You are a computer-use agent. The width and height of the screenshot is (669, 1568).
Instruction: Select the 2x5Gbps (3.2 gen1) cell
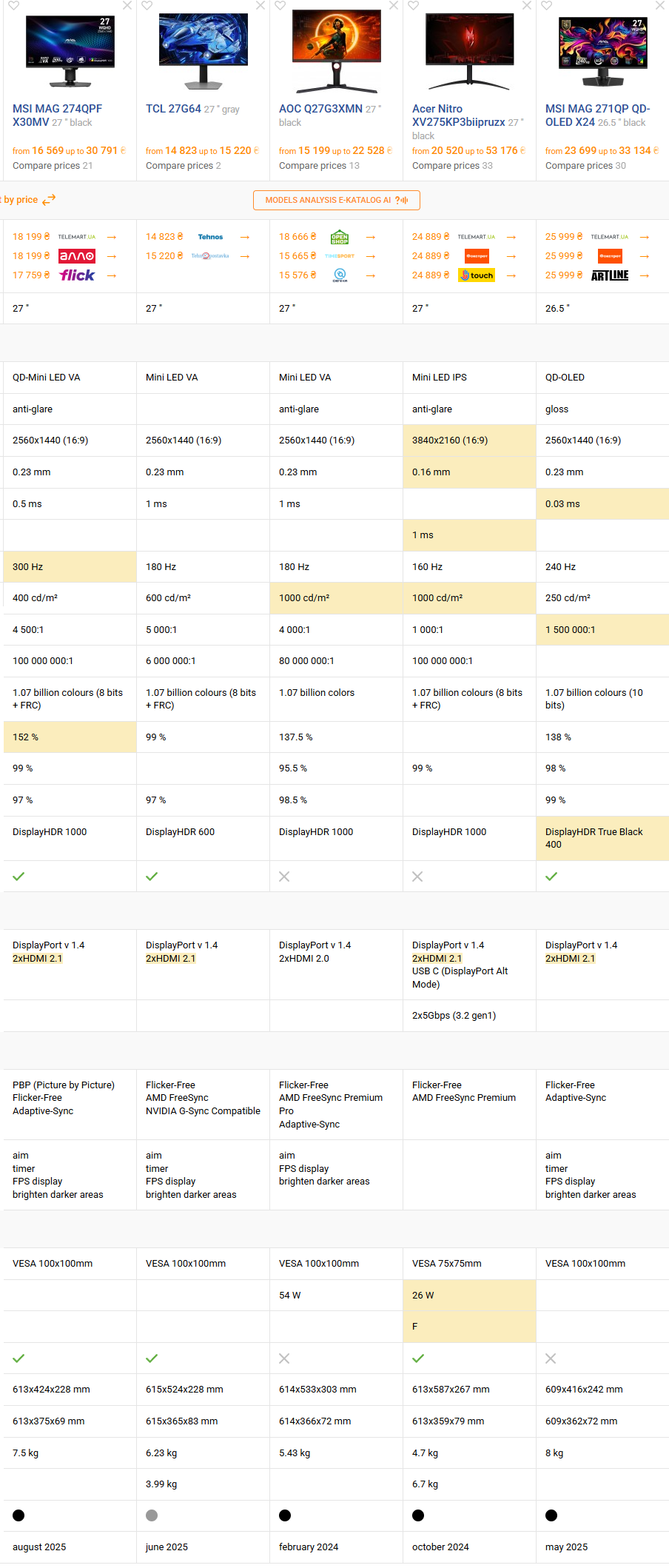(469, 1016)
